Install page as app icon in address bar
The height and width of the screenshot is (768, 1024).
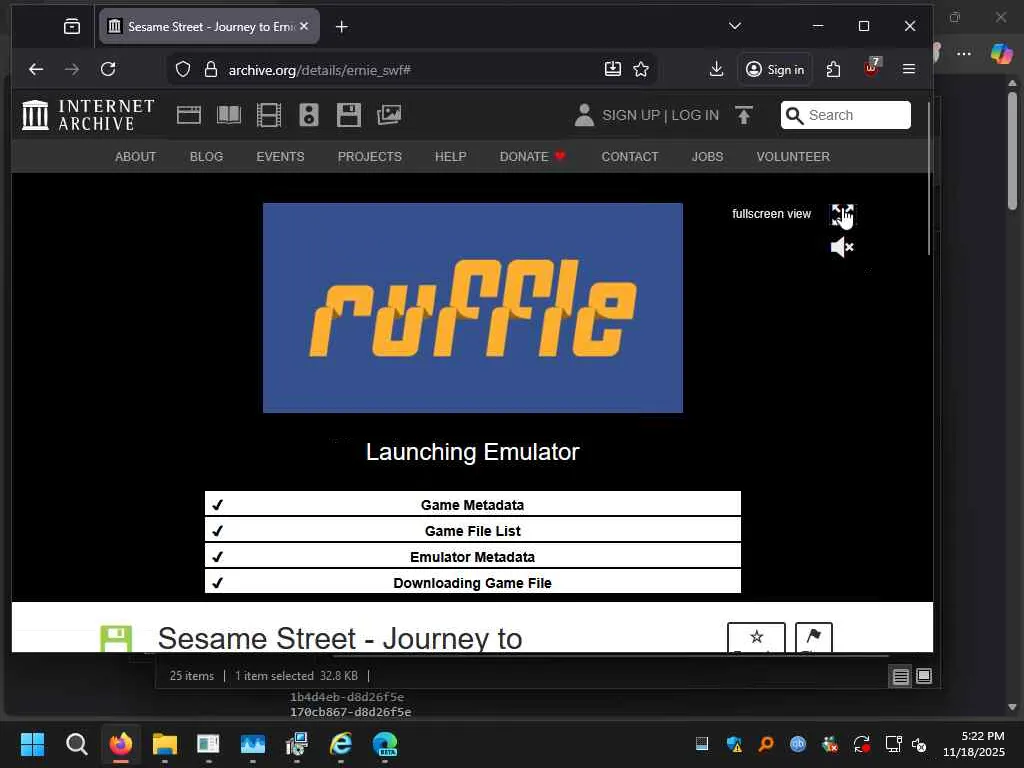[613, 69]
